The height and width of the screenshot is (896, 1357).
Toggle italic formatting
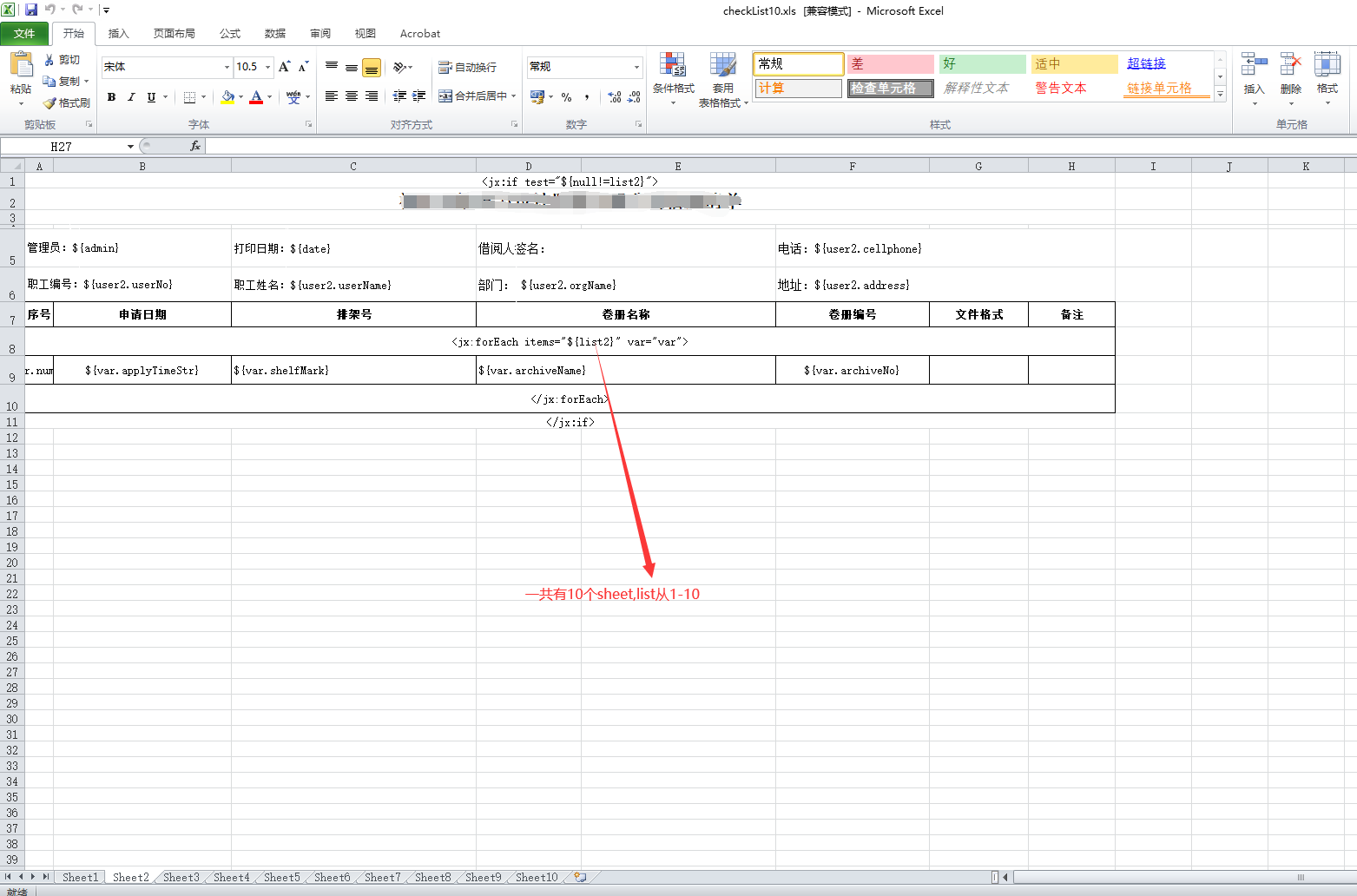(131, 97)
